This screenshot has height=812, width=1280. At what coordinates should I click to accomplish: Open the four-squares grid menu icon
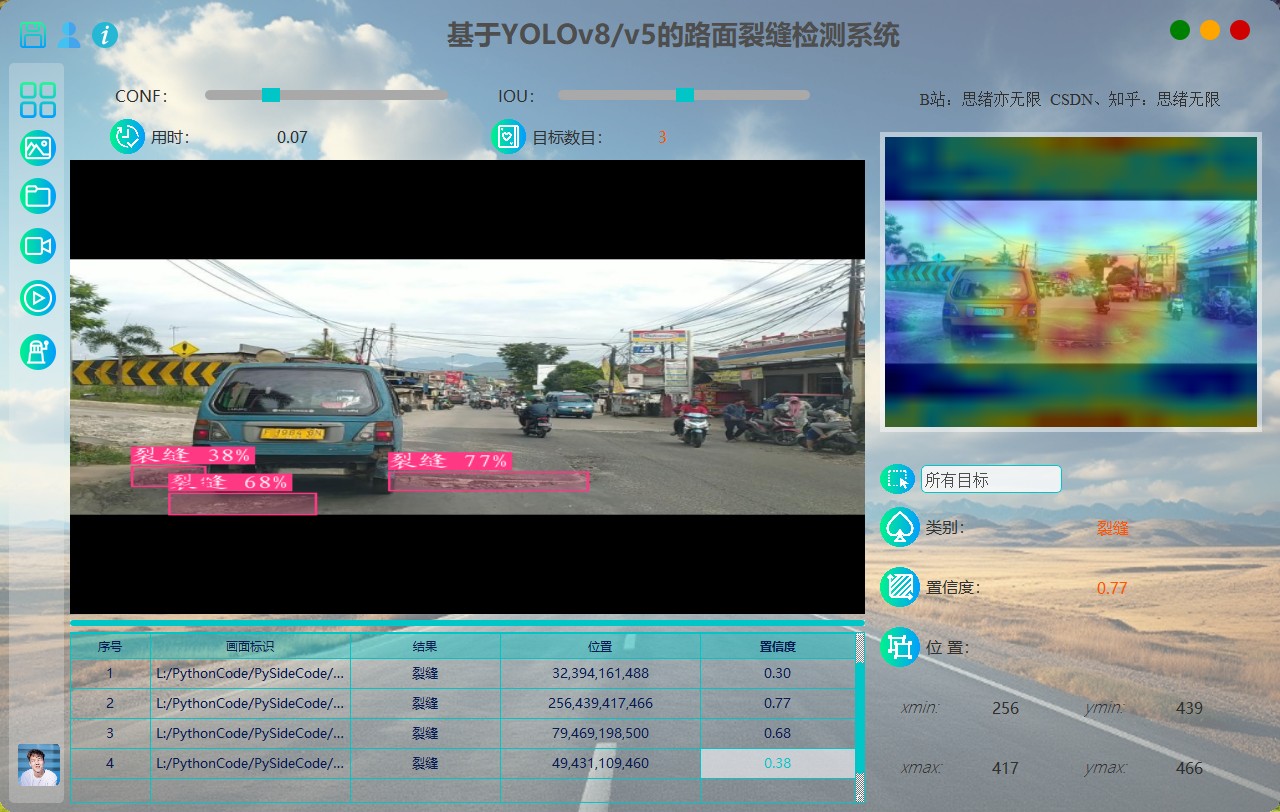[x=38, y=100]
